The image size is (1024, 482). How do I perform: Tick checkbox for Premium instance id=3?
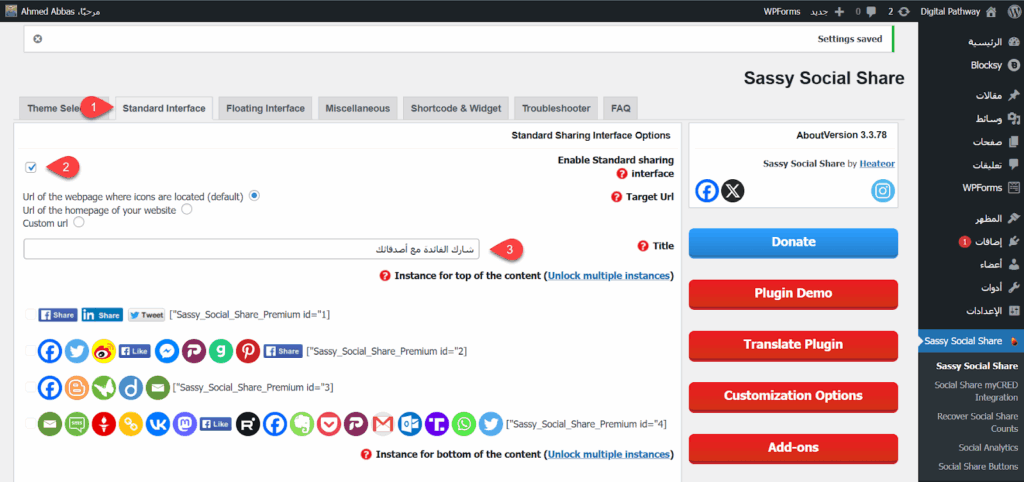coord(30,387)
